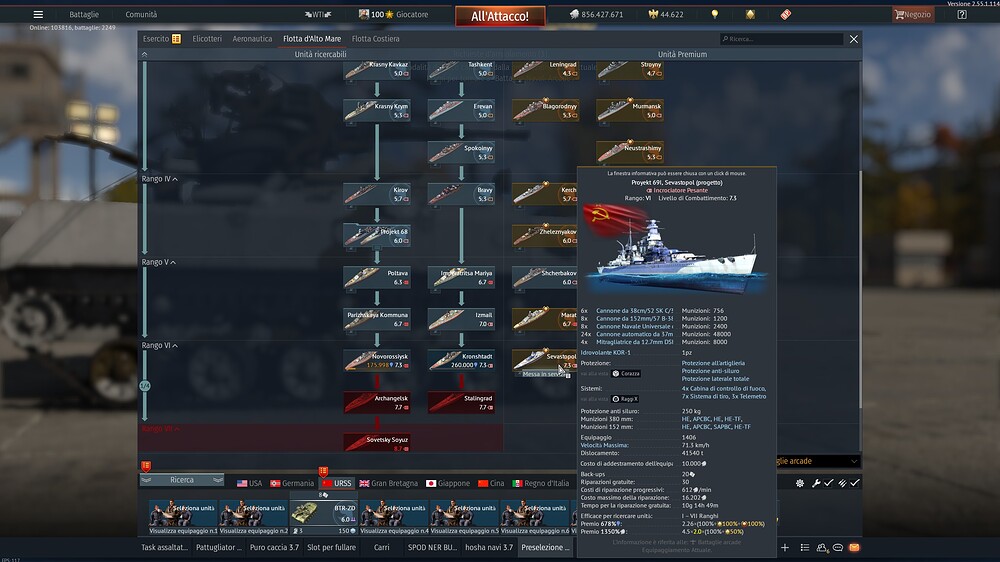Select the Kronshtadt ship card

click(461, 360)
